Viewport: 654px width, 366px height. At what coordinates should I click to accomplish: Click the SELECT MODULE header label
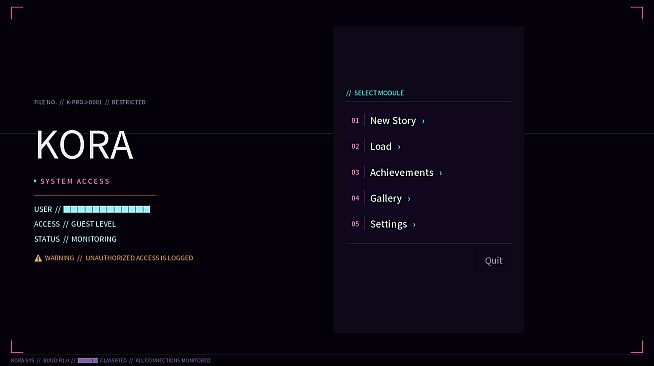(x=379, y=93)
